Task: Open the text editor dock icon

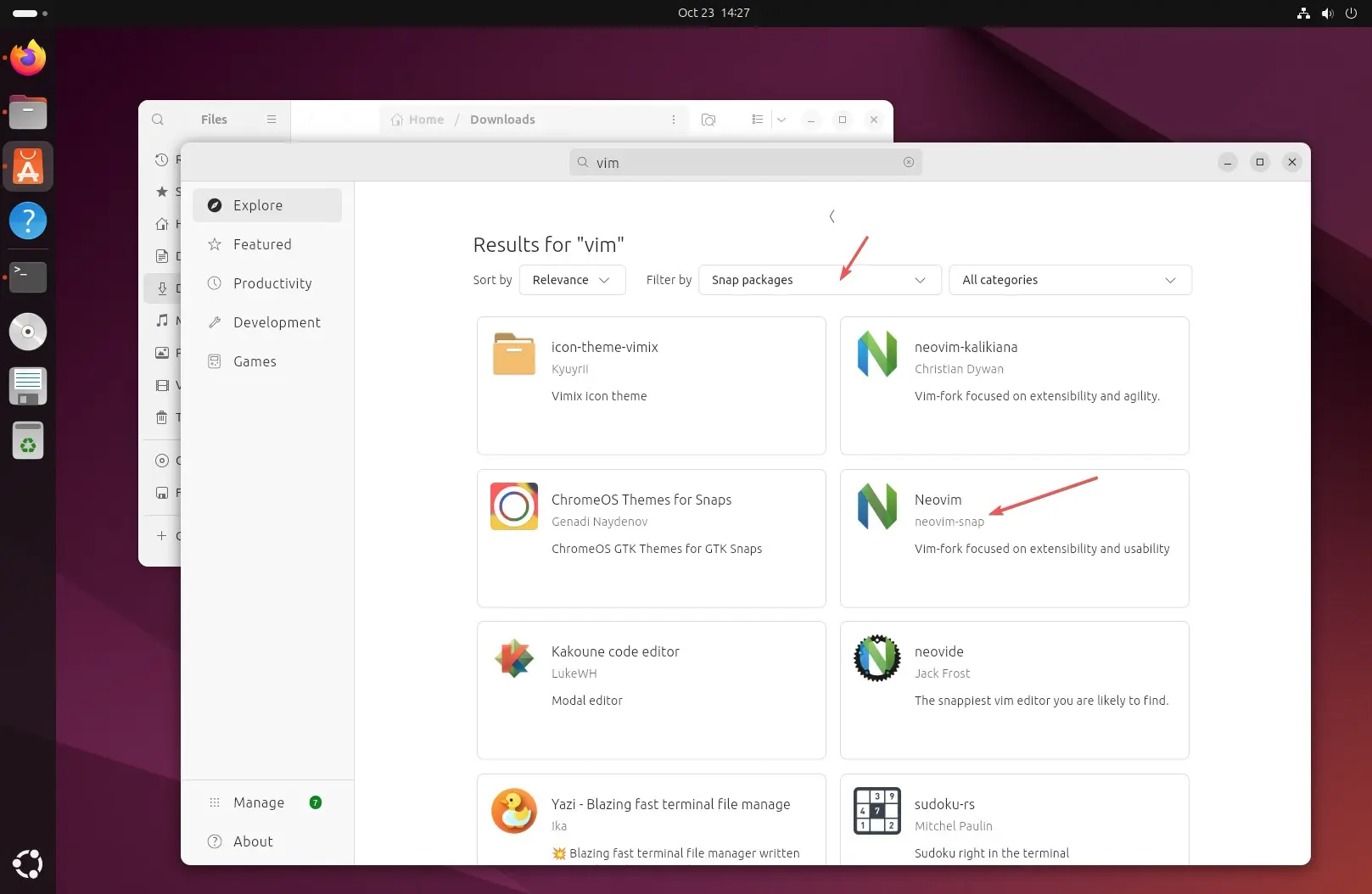Action: (x=28, y=386)
